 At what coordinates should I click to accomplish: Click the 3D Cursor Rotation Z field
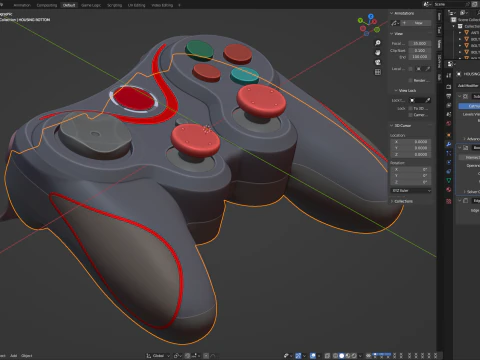(411, 182)
